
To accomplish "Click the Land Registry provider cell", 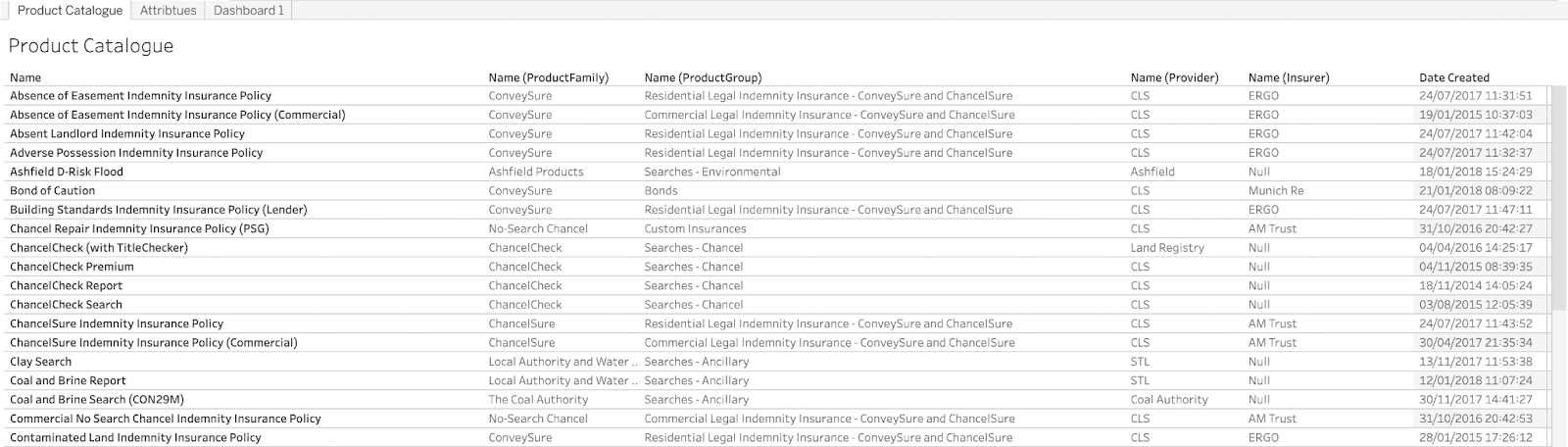I will coord(1167,247).
